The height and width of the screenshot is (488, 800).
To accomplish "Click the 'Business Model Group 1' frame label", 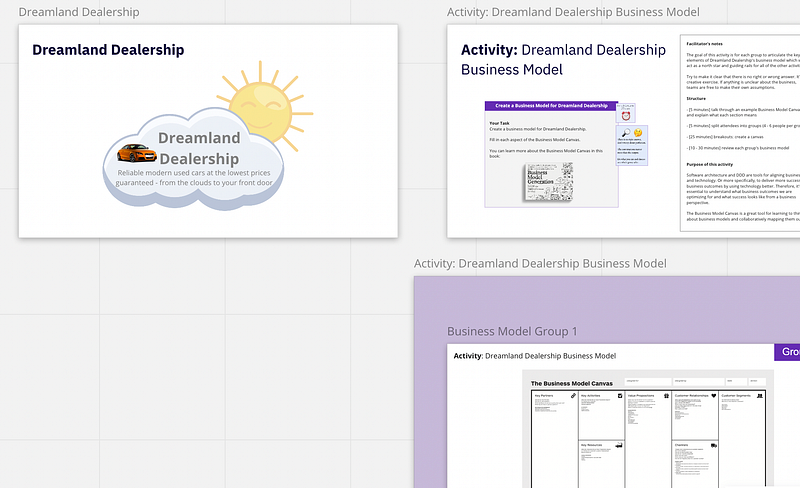I will (512, 331).
